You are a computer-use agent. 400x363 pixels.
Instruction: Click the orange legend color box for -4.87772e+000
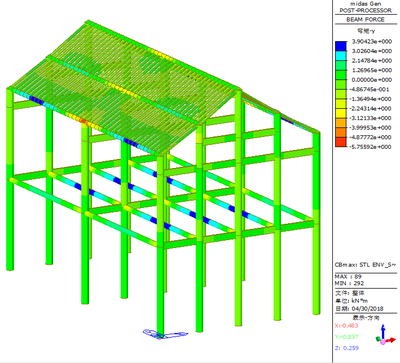(341, 133)
